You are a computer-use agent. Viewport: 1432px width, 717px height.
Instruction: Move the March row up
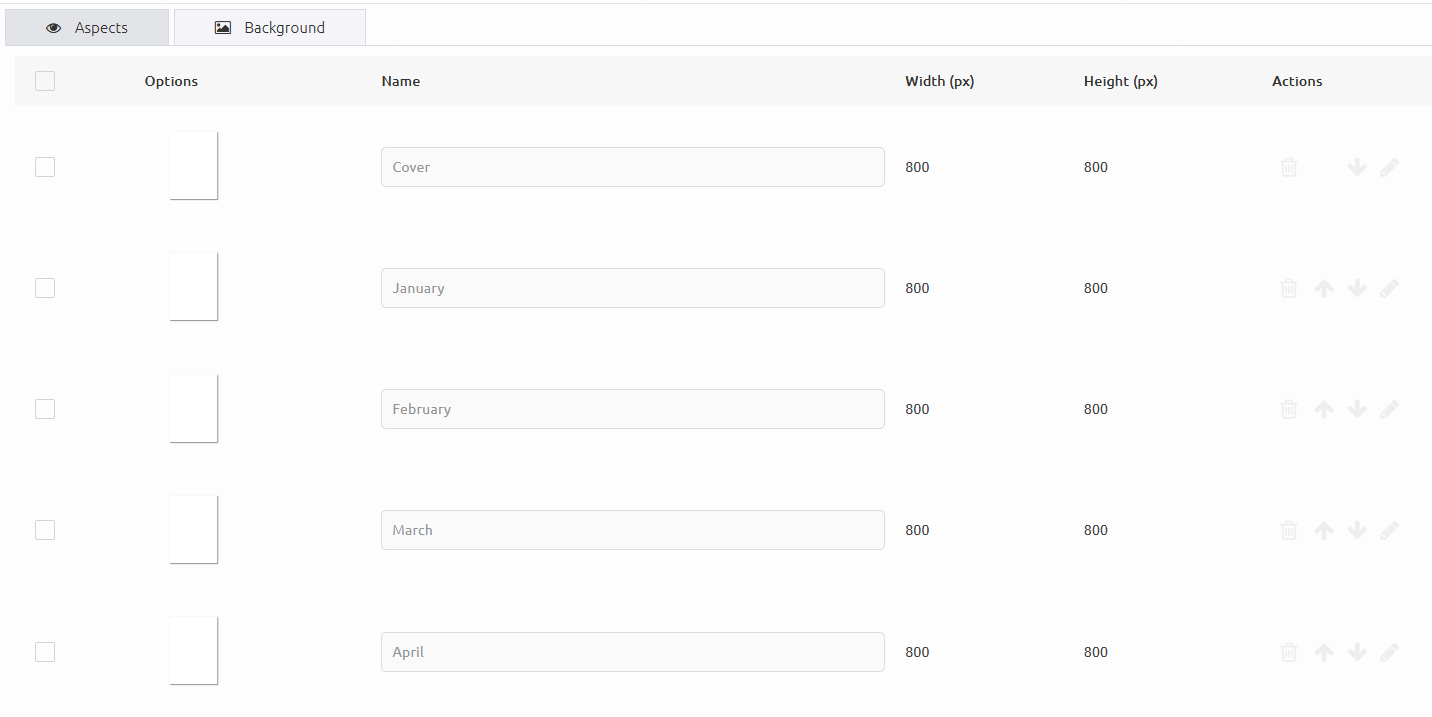click(1324, 530)
